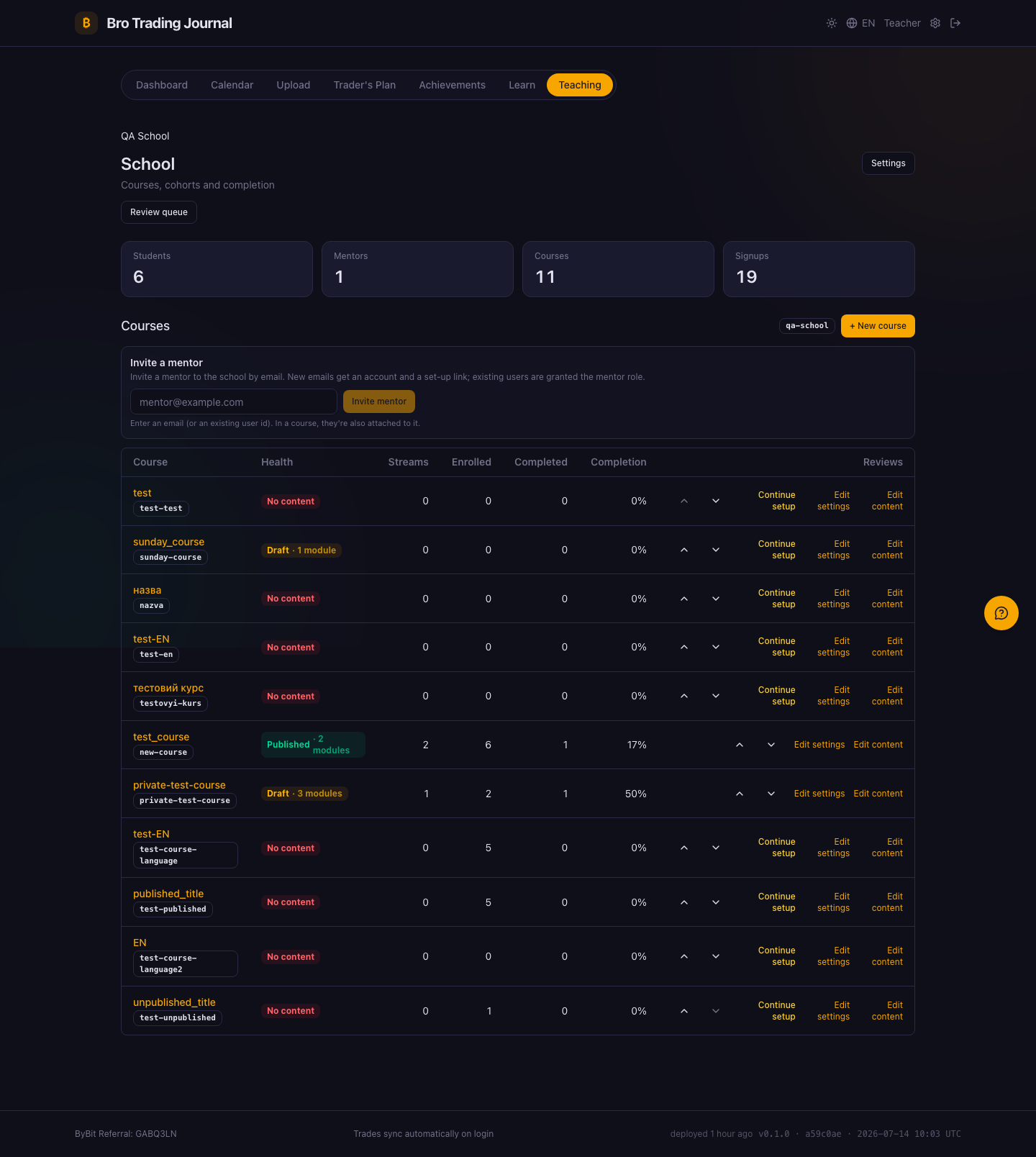Edit settings for published_title
The height and width of the screenshot is (1157, 1036).
pos(834,902)
